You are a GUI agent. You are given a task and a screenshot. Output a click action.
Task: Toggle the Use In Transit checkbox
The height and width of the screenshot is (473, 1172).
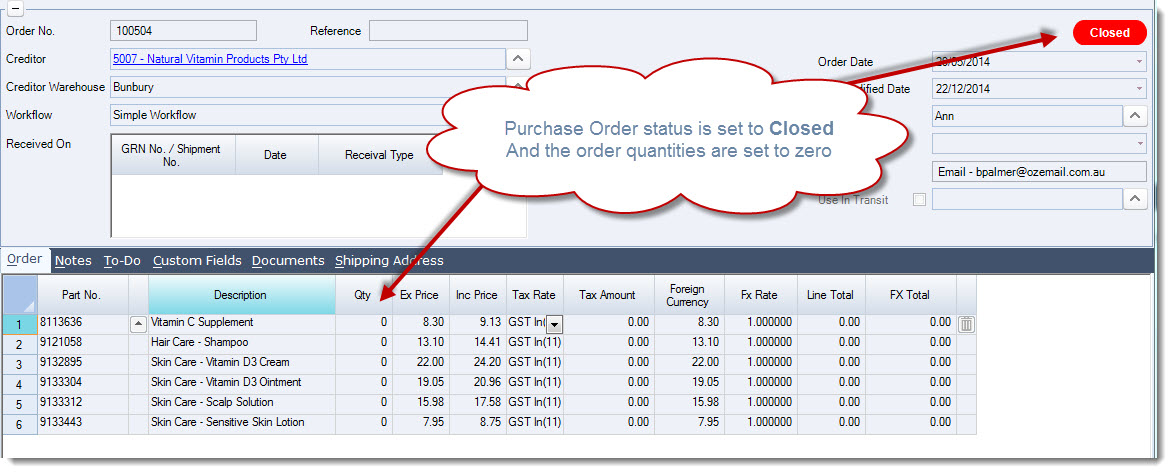point(919,200)
